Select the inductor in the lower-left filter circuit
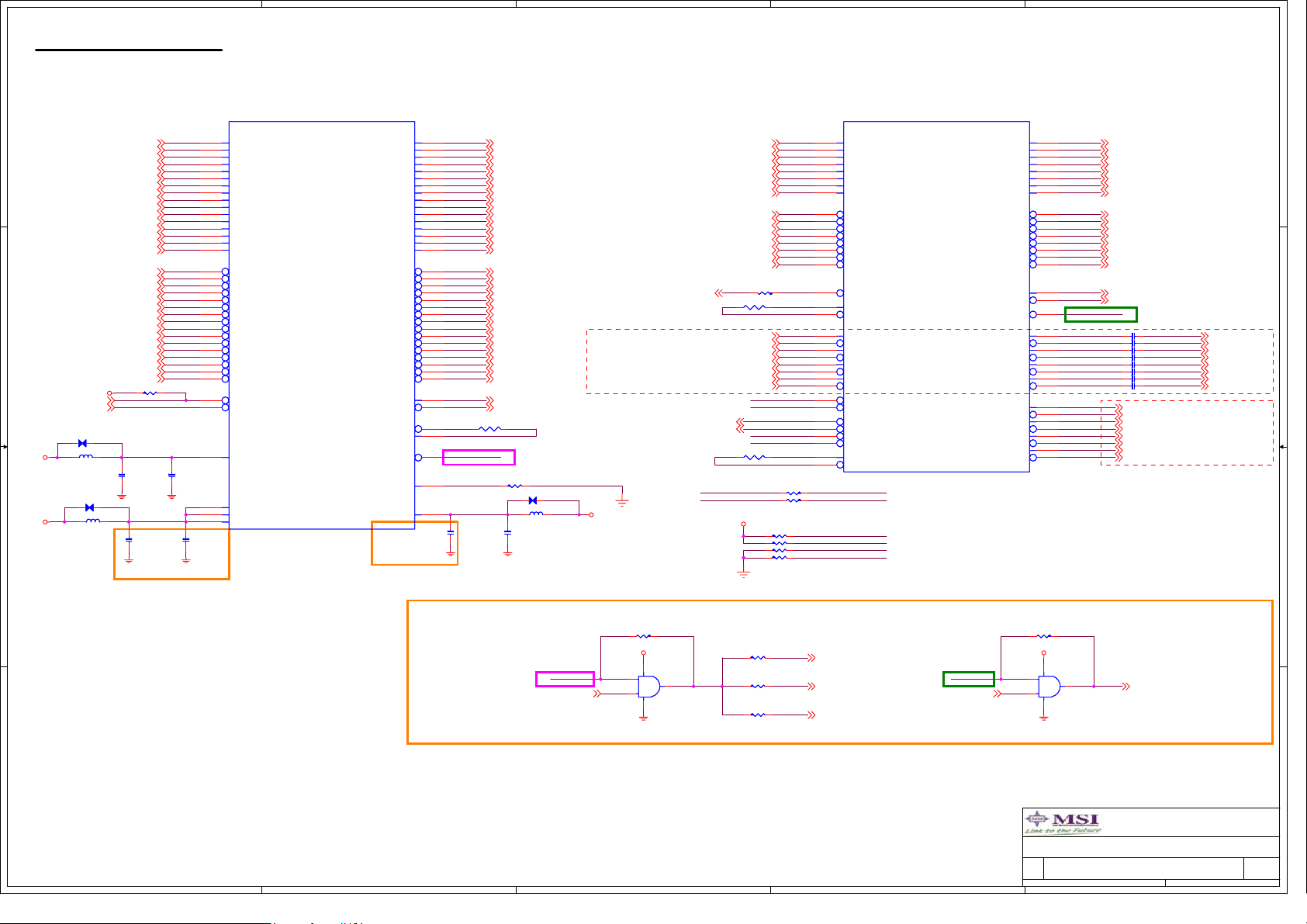The width and height of the screenshot is (1307, 924). tap(93, 521)
